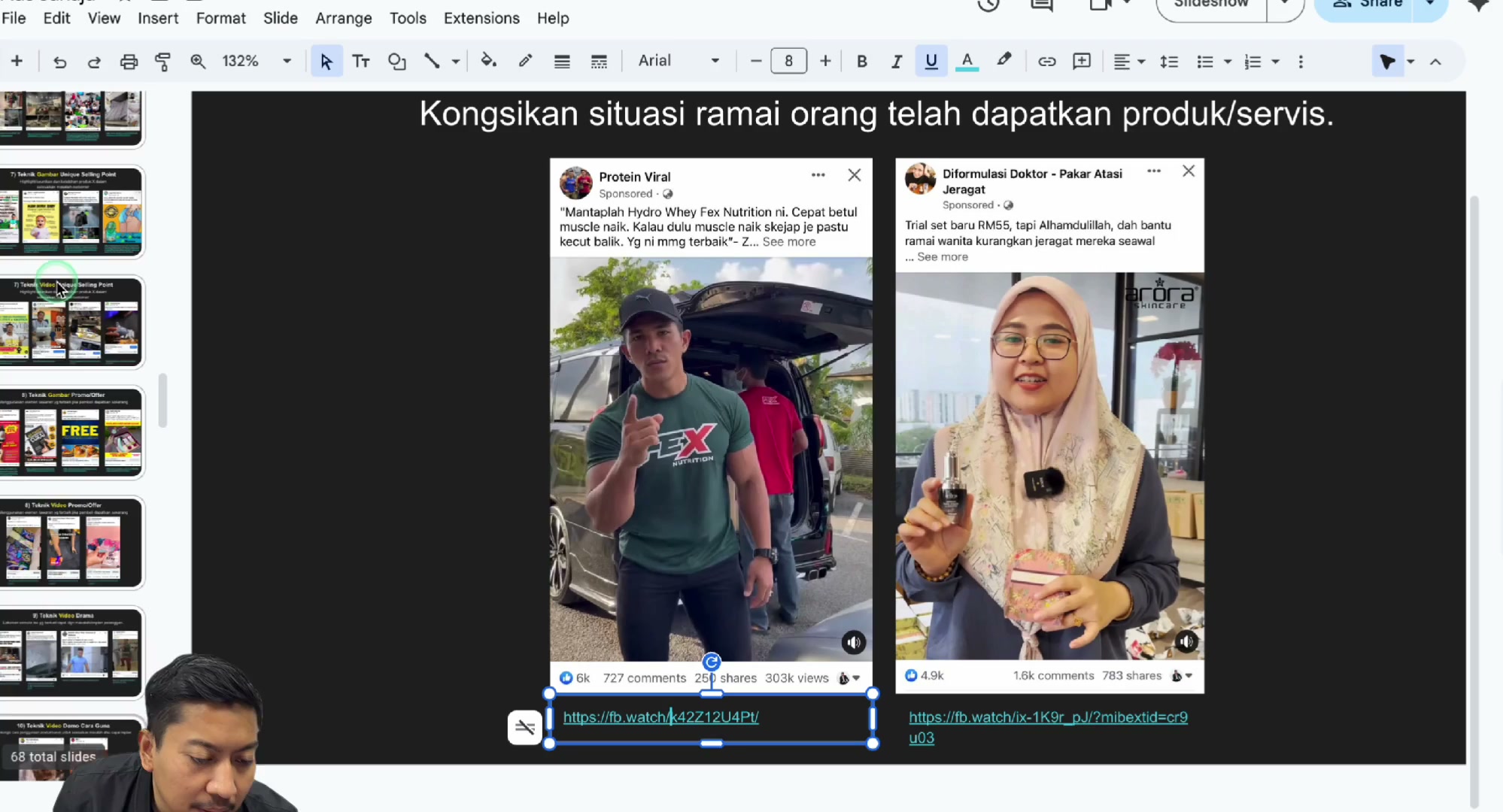Expand the numbered list dropdown arrow
1503x812 pixels.
click(x=1276, y=62)
